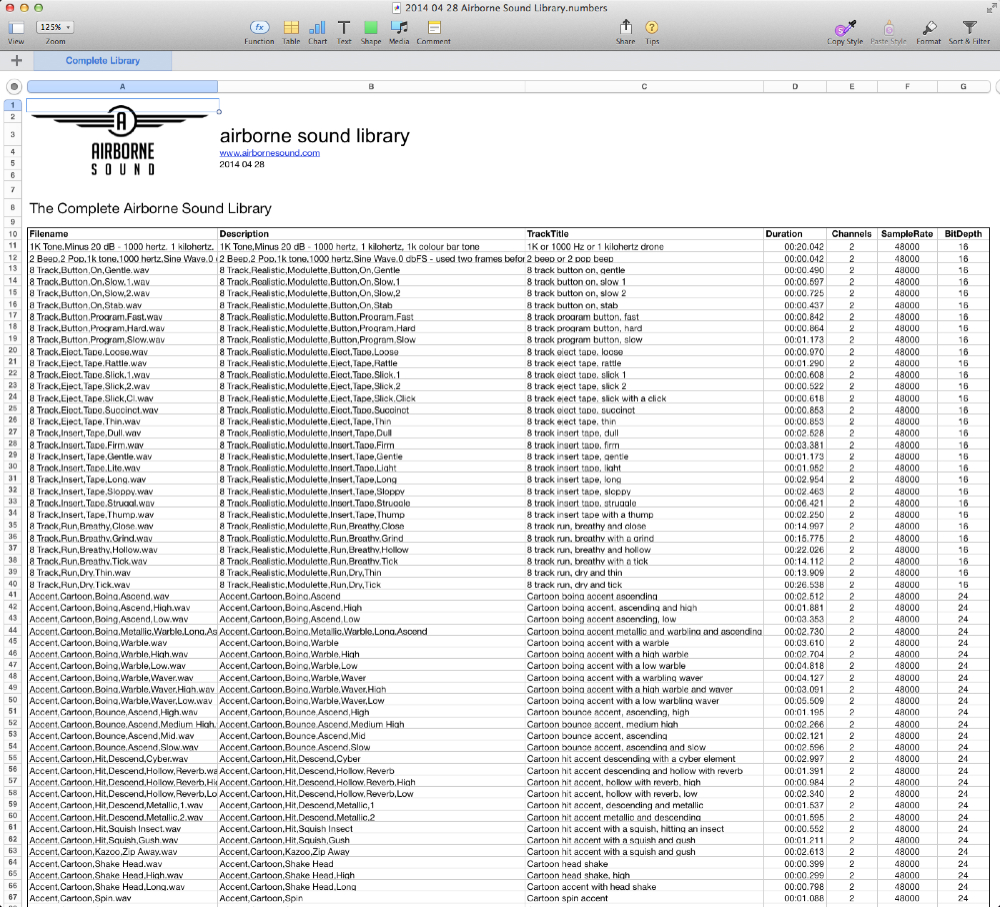This screenshot has height=907, width=1000.
Task: Select row 10 header number
Action: (x=13, y=234)
